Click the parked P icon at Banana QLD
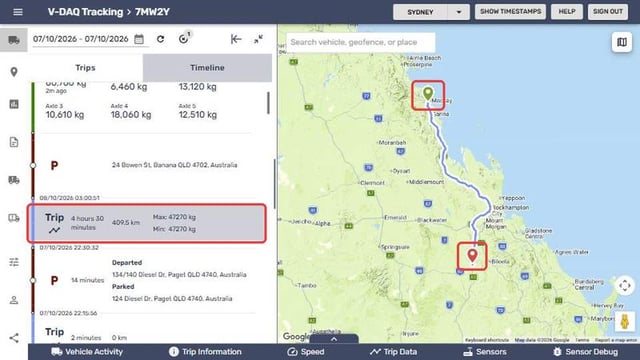 (54, 165)
